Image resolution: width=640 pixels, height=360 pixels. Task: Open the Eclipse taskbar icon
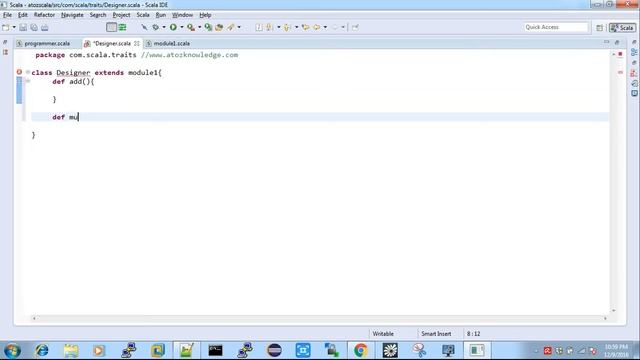tap(274, 351)
